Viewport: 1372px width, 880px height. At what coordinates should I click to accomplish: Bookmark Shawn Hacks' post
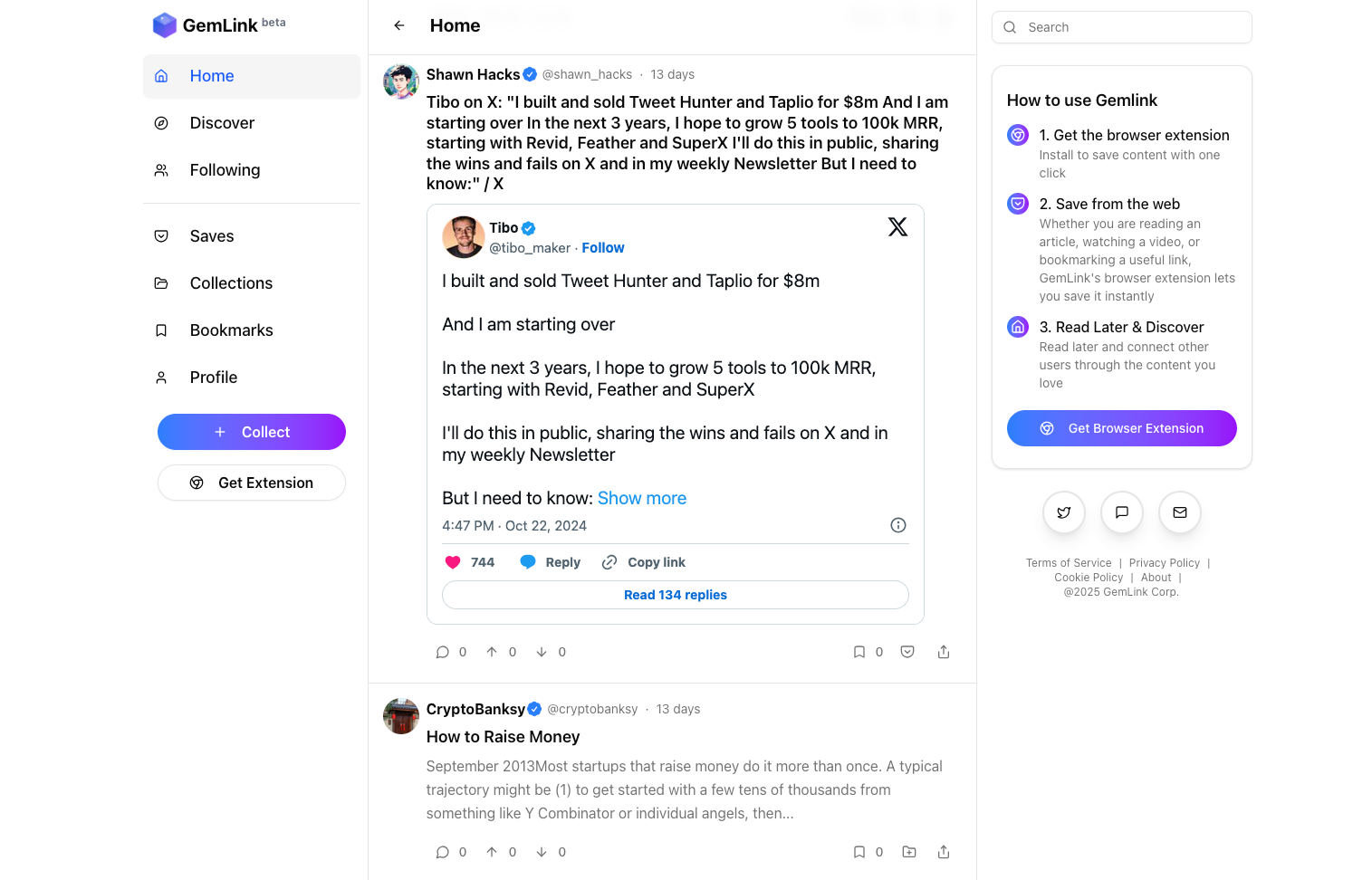point(859,651)
